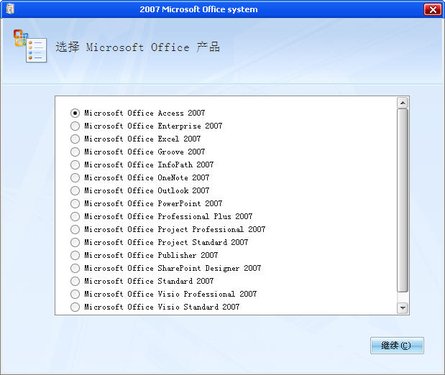The height and width of the screenshot is (375, 445).
Task: Select Microsoft Office Access 2007 radio button
Action: click(x=75, y=113)
